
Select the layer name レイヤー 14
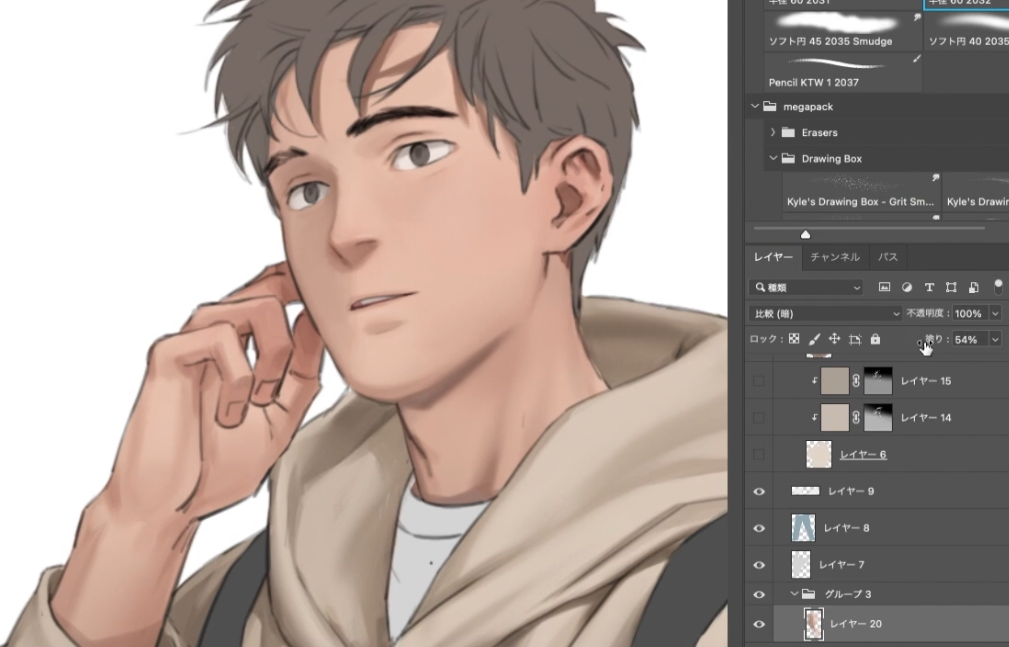coord(926,417)
